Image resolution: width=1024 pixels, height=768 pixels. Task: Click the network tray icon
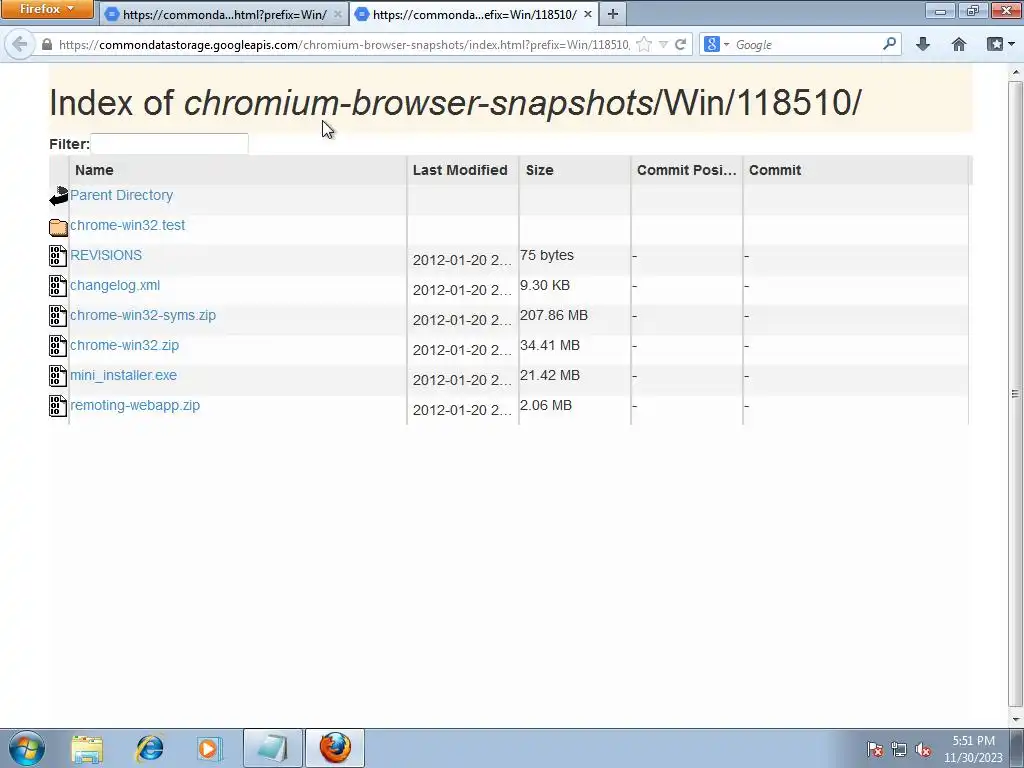899,750
